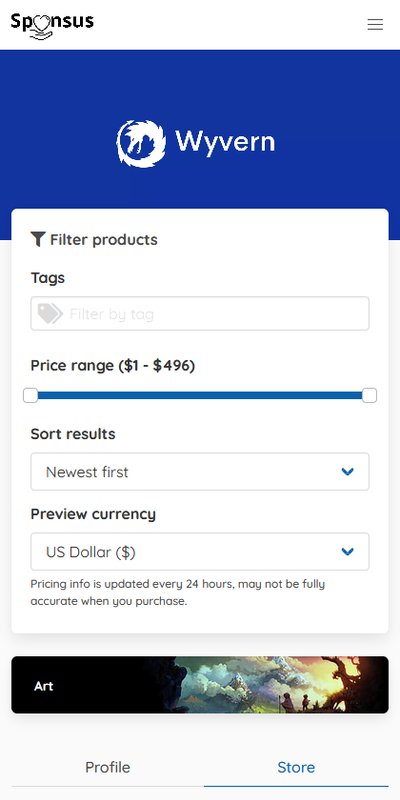Click the Art label on banner
The image size is (400, 800).
coord(43,686)
